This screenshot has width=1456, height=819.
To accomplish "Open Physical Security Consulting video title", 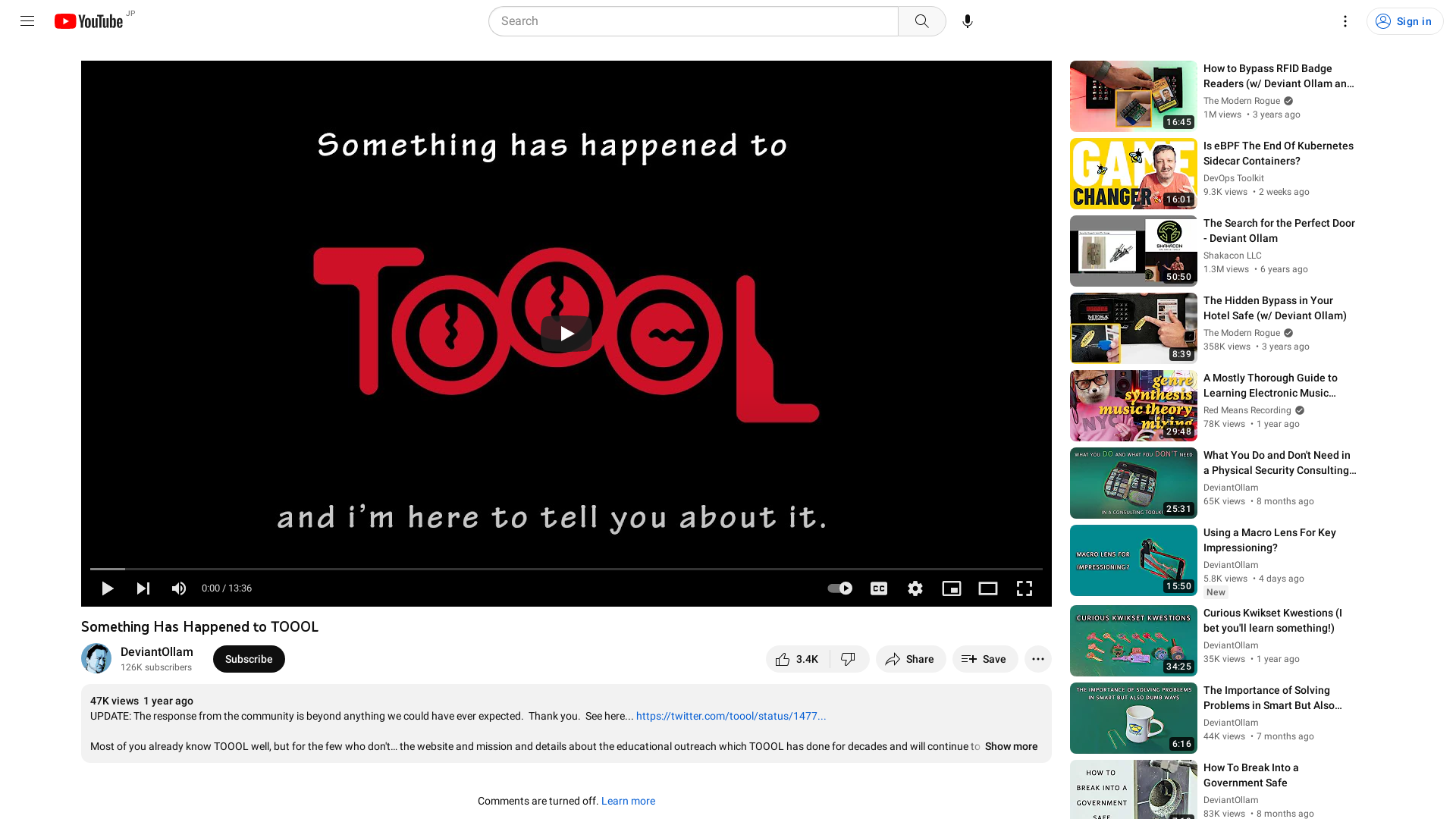I will click(x=1280, y=463).
